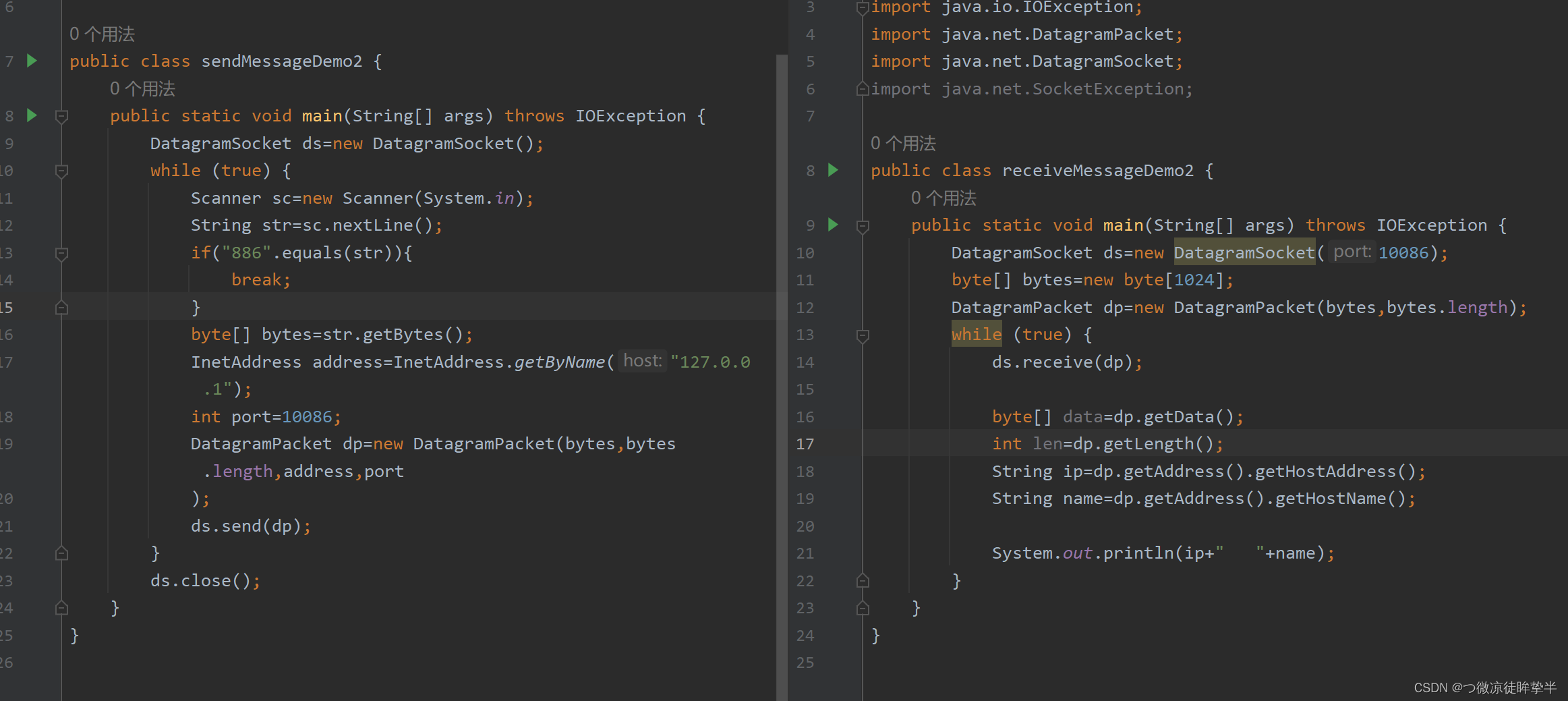Collapse while loop fold in receiveMessageDemo2
Screen dimensions: 1568x701
pyautogui.click(x=863, y=335)
